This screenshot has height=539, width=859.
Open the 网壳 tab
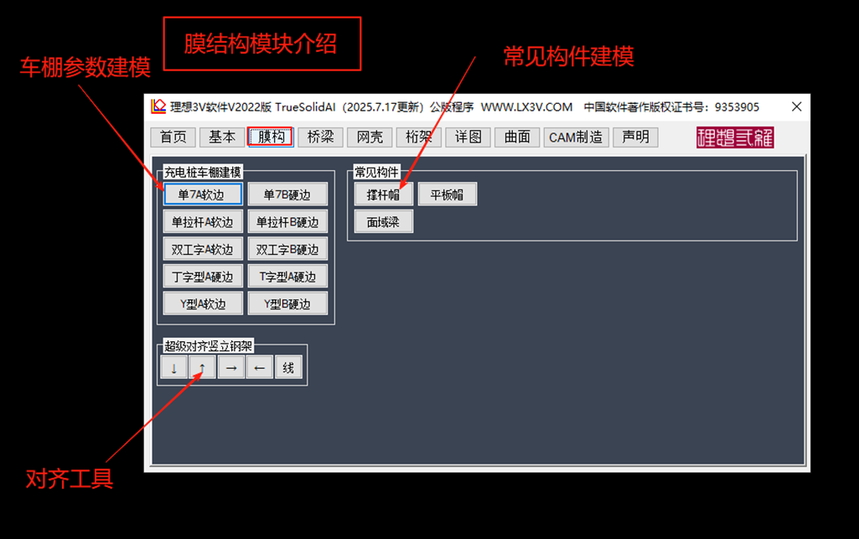(370, 137)
